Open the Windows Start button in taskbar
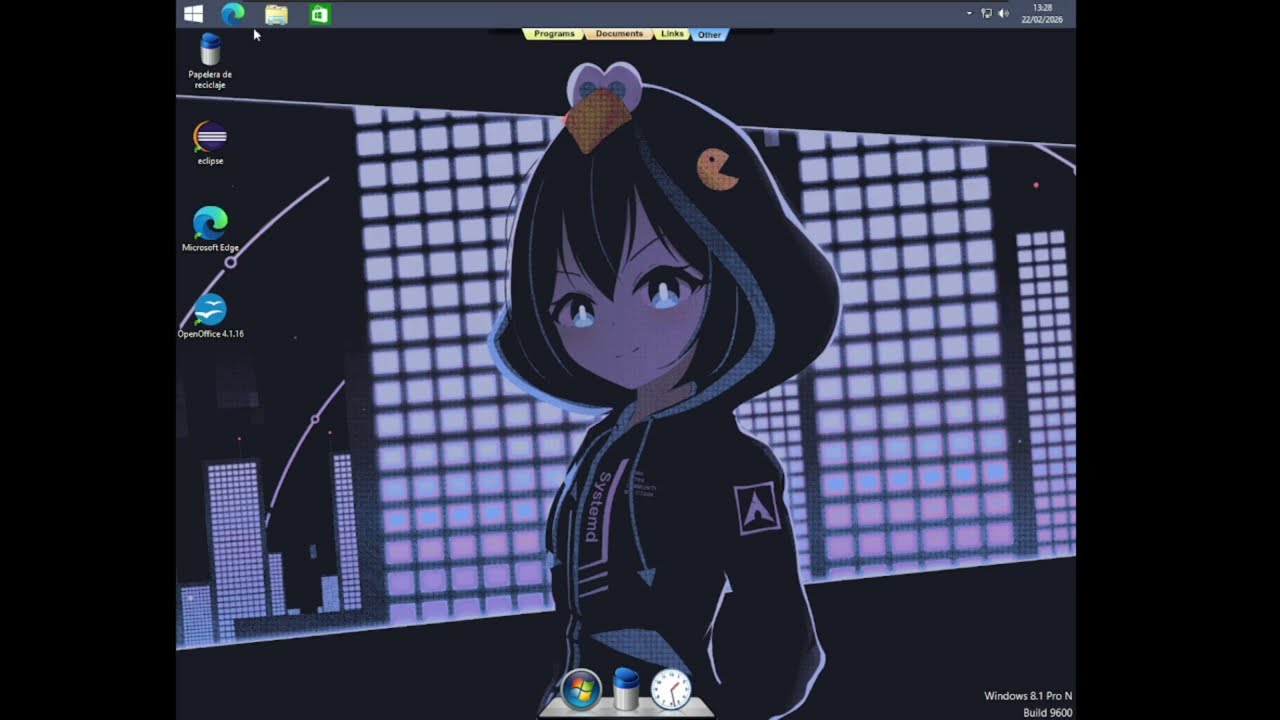The height and width of the screenshot is (720, 1280). (x=194, y=14)
